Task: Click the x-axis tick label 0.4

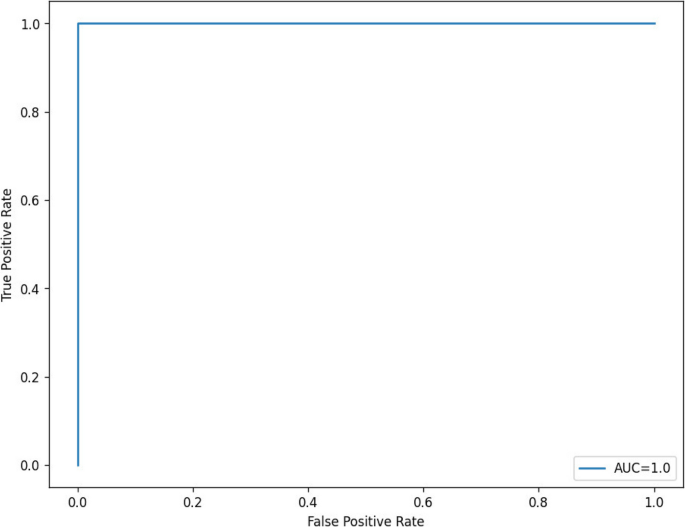Action: pos(308,503)
